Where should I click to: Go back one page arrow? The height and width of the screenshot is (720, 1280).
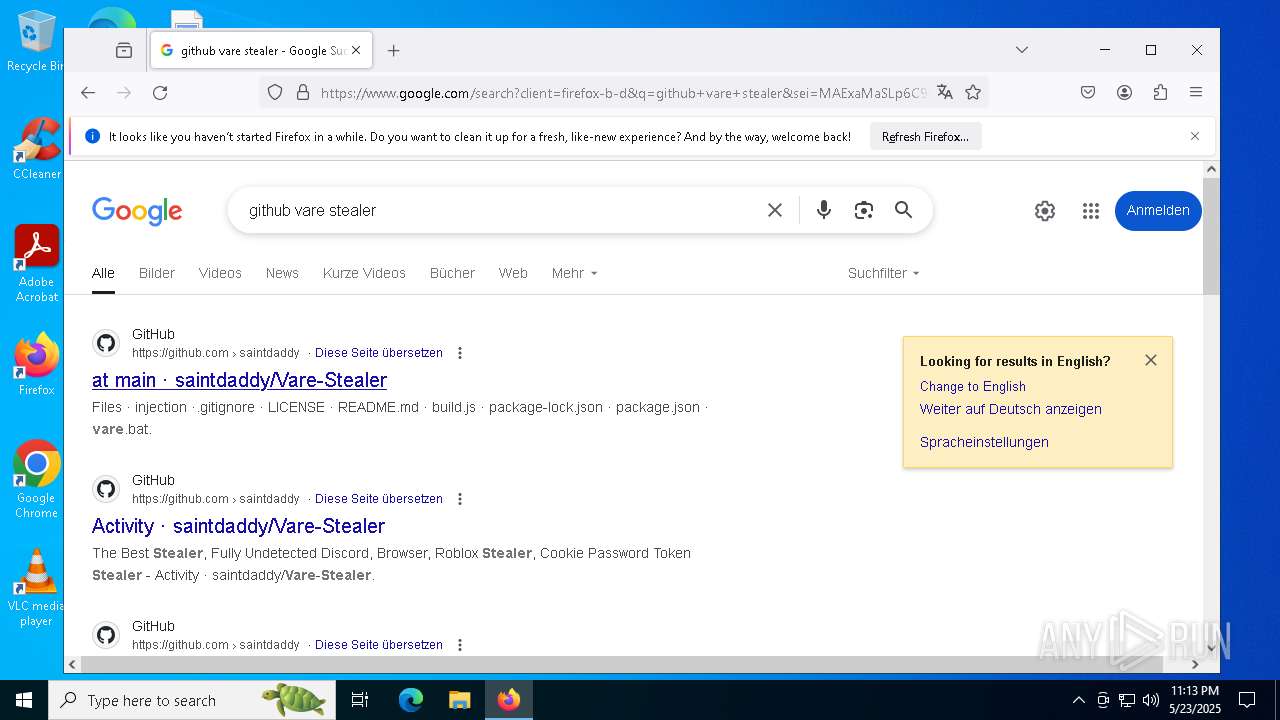tap(88, 92)
